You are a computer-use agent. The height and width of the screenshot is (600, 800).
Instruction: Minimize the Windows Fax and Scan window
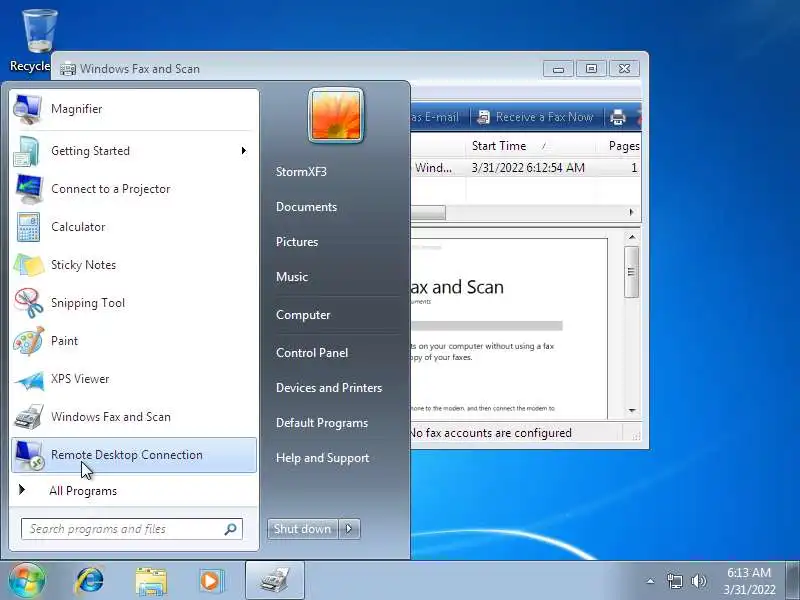pos(559,69)
